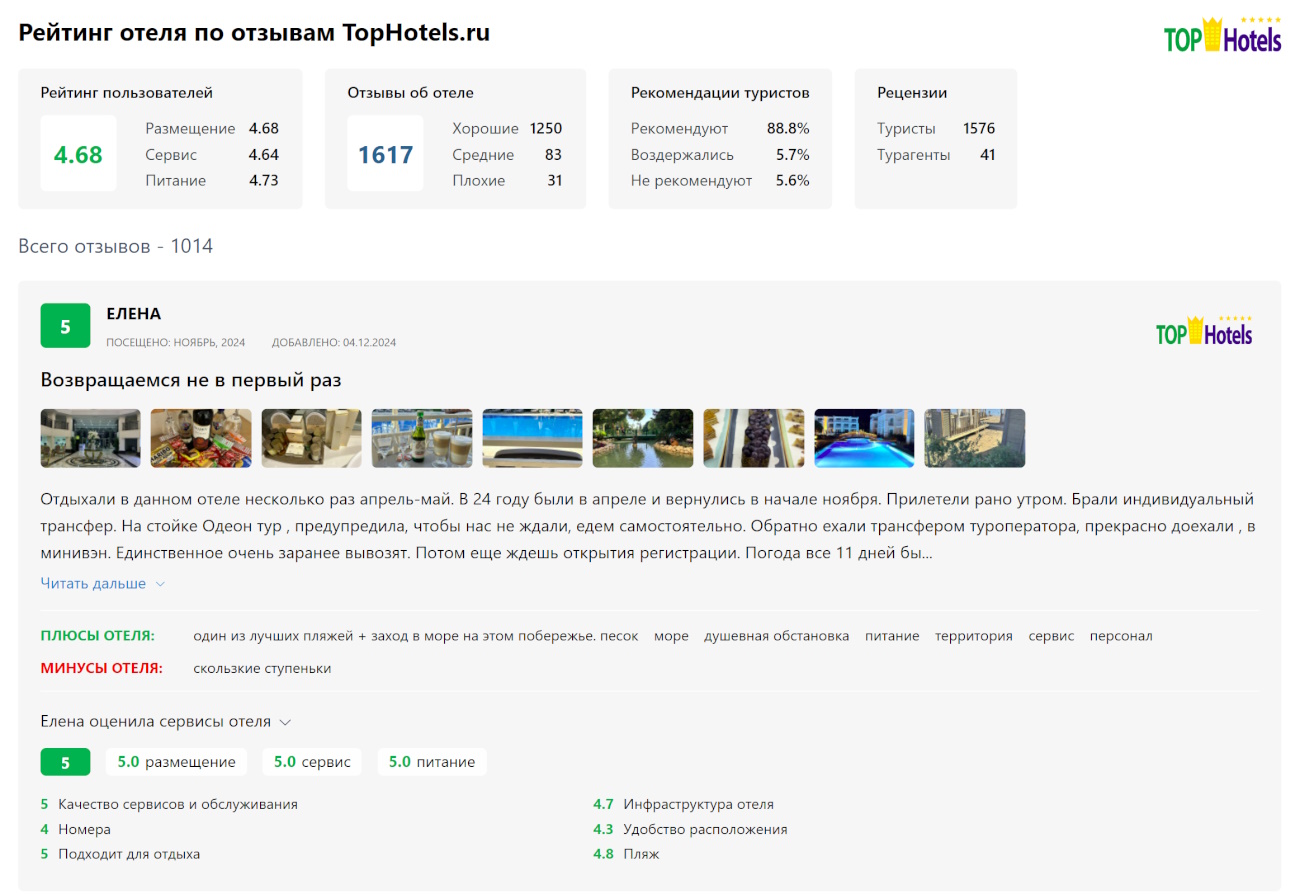
Task: Click the TopHotels logo inside Elena's review card
Action: [x=1204, y=329]
